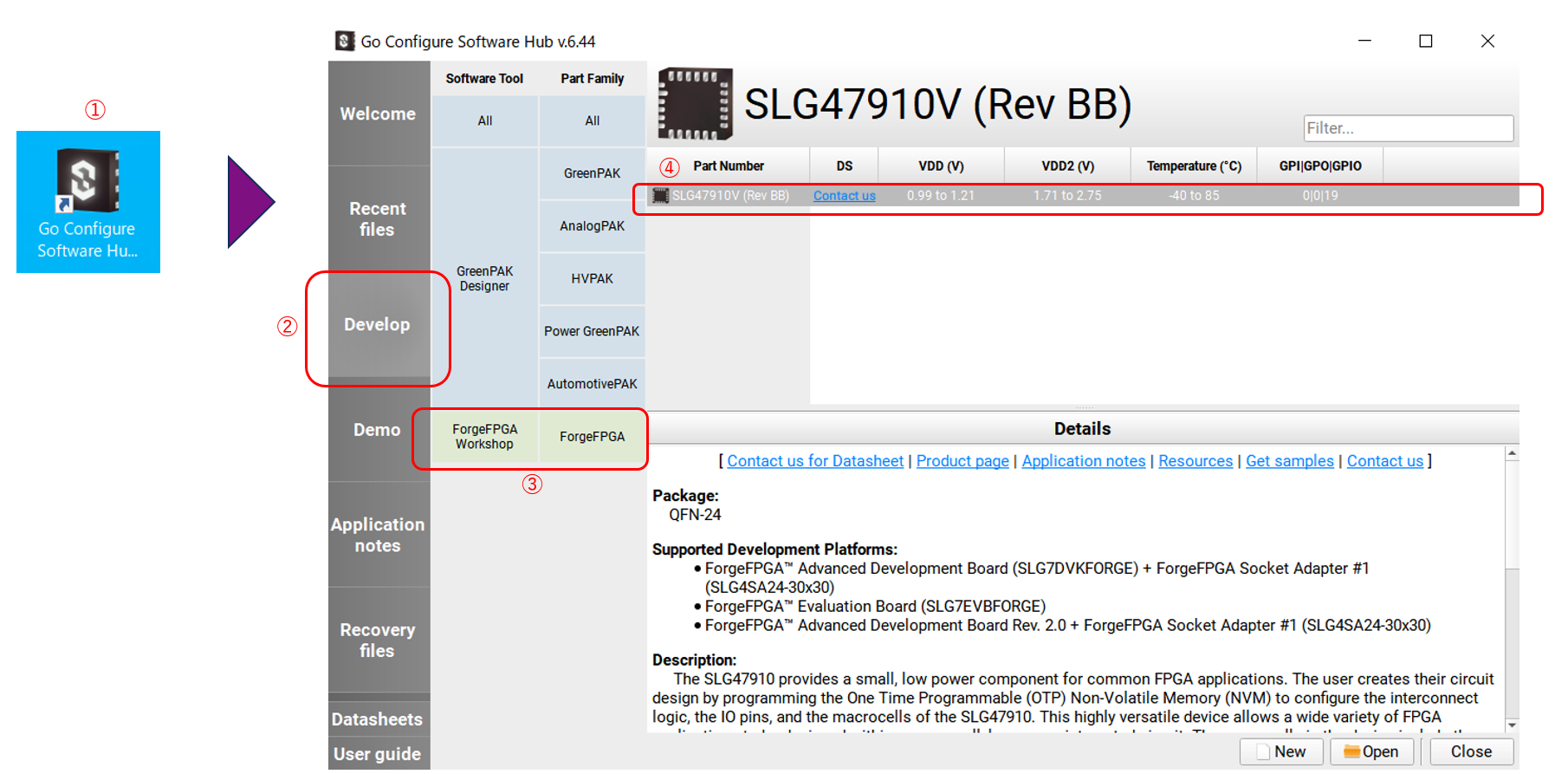Viewport: 1568px width, 774px height.
Task: Open the Get samples link
Action: point(1290,461)
